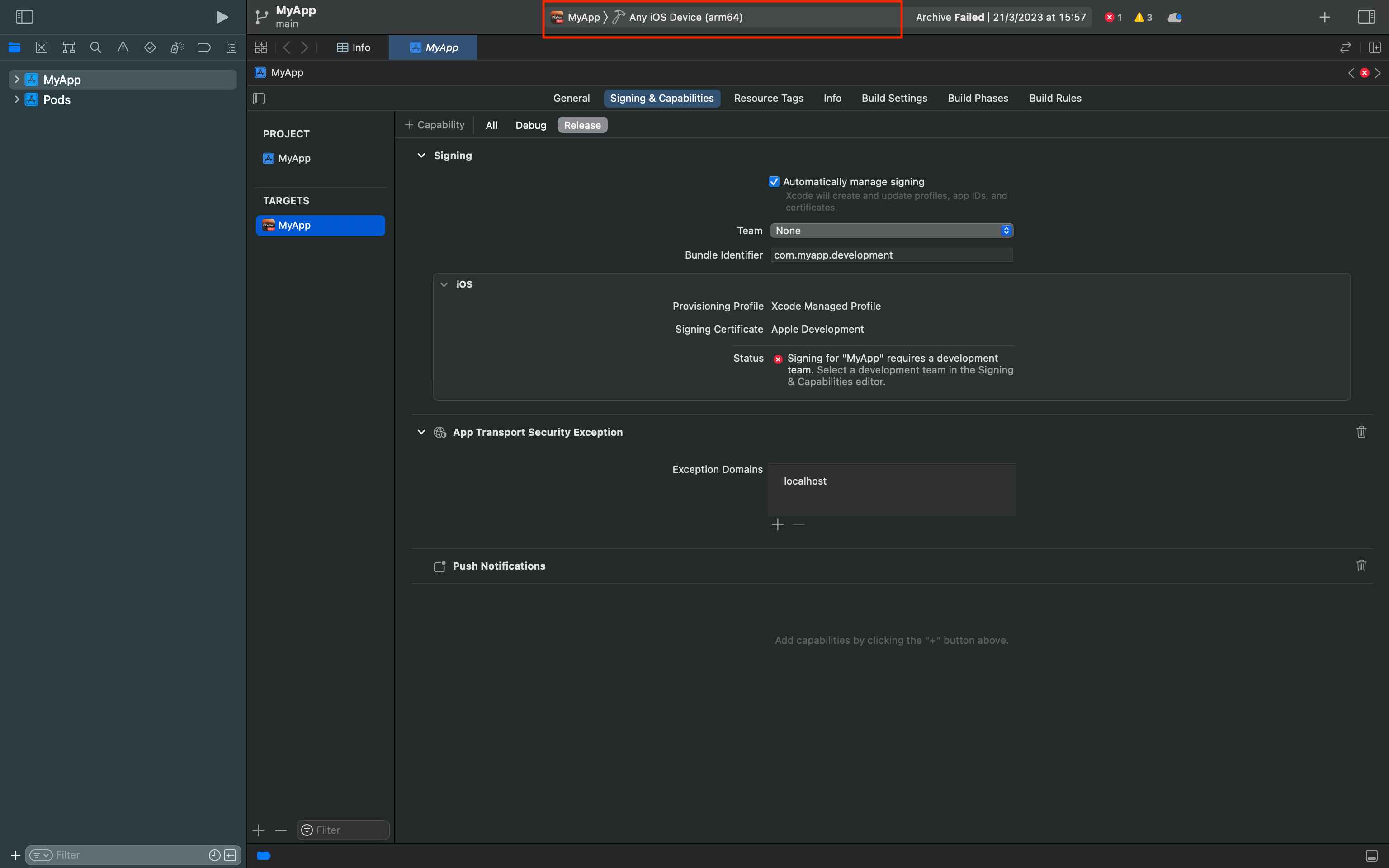Collapse App Transport Security Exception section
The width and height of the screenshot is (1389, 868).
click(421, 432)
